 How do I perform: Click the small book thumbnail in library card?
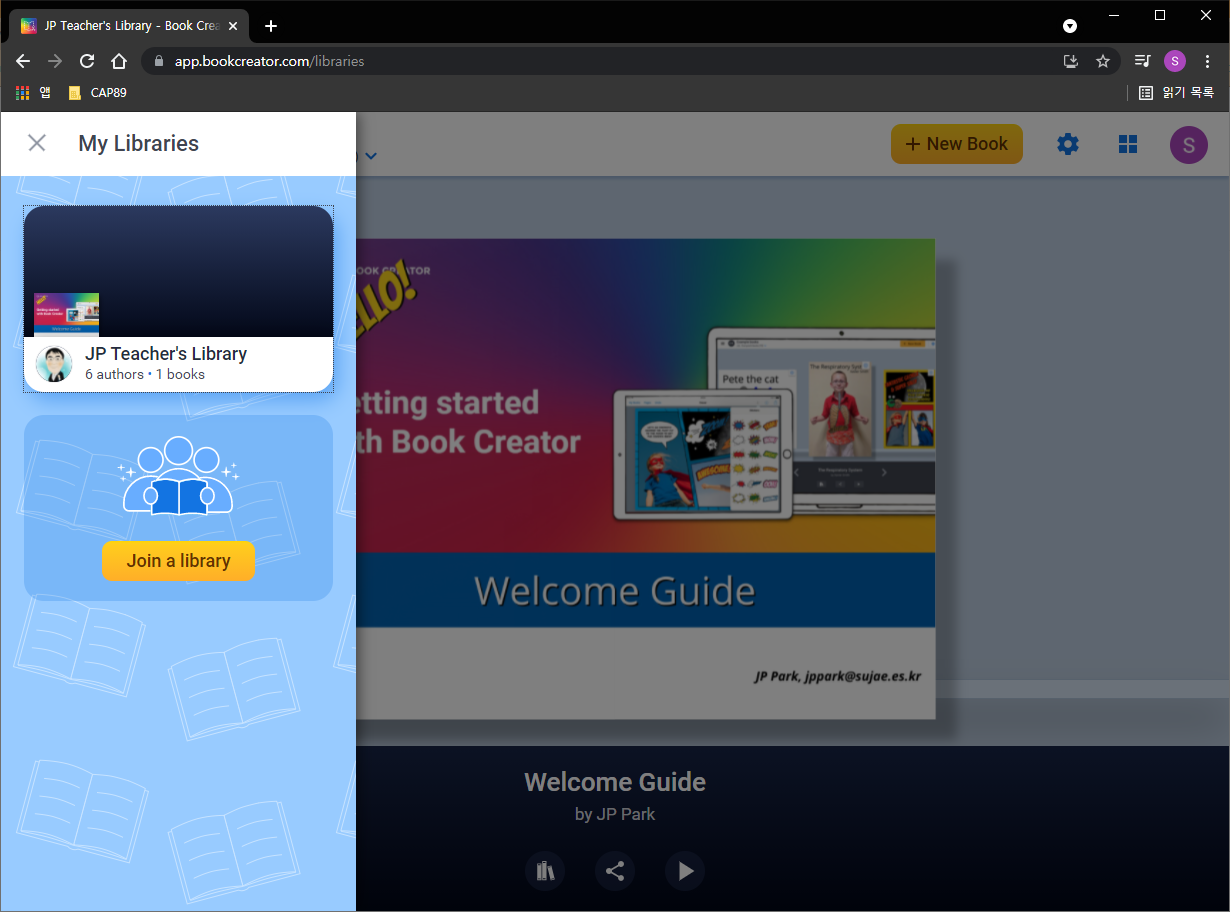(66, 315)
